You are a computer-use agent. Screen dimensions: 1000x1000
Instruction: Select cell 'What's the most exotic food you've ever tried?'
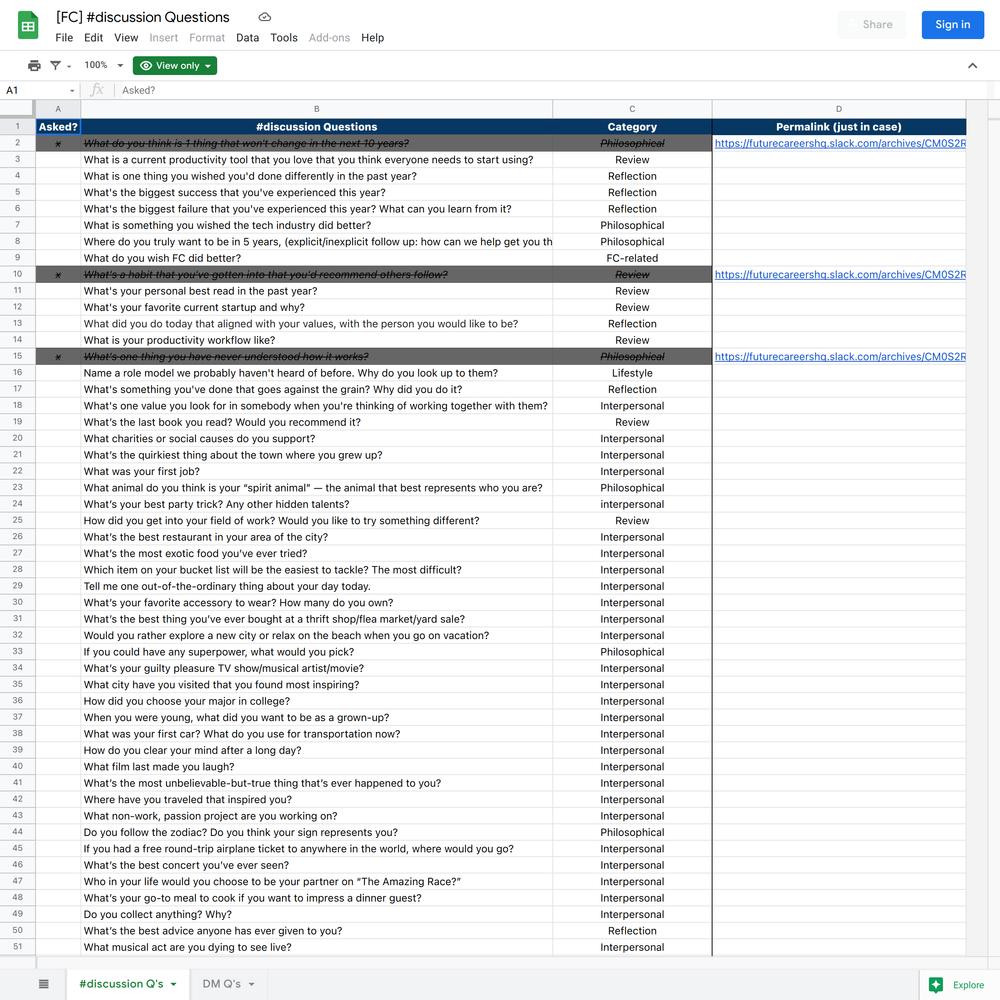pyautogui.click(x=316, y=554)
